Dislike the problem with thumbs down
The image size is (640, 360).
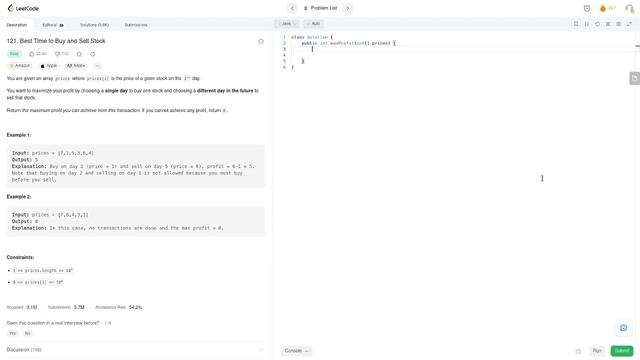pos(62,54)
